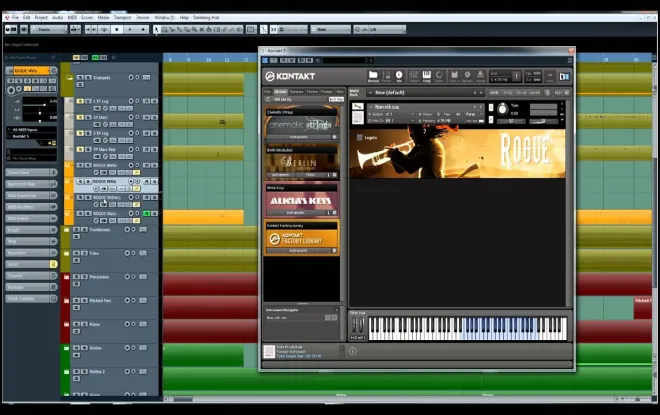The image size is (660, 415).
Task: Click the Kontakt Purge icon
Action: (480, 76)
